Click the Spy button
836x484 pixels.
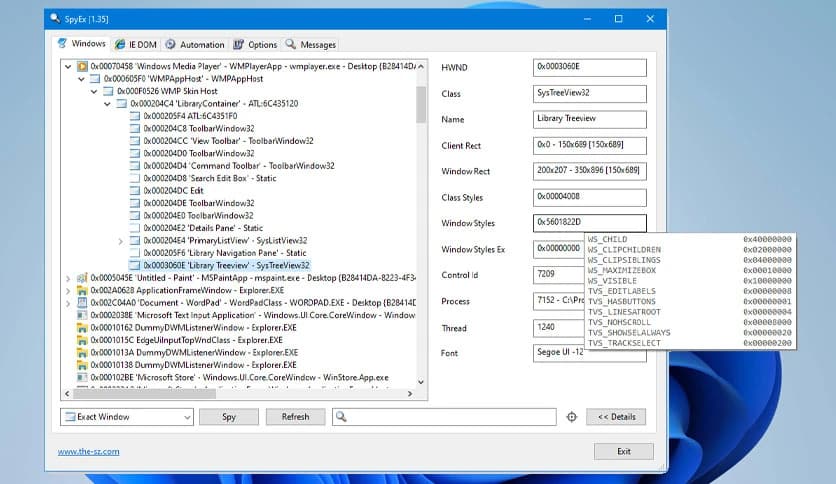click(x=229, y=417)
